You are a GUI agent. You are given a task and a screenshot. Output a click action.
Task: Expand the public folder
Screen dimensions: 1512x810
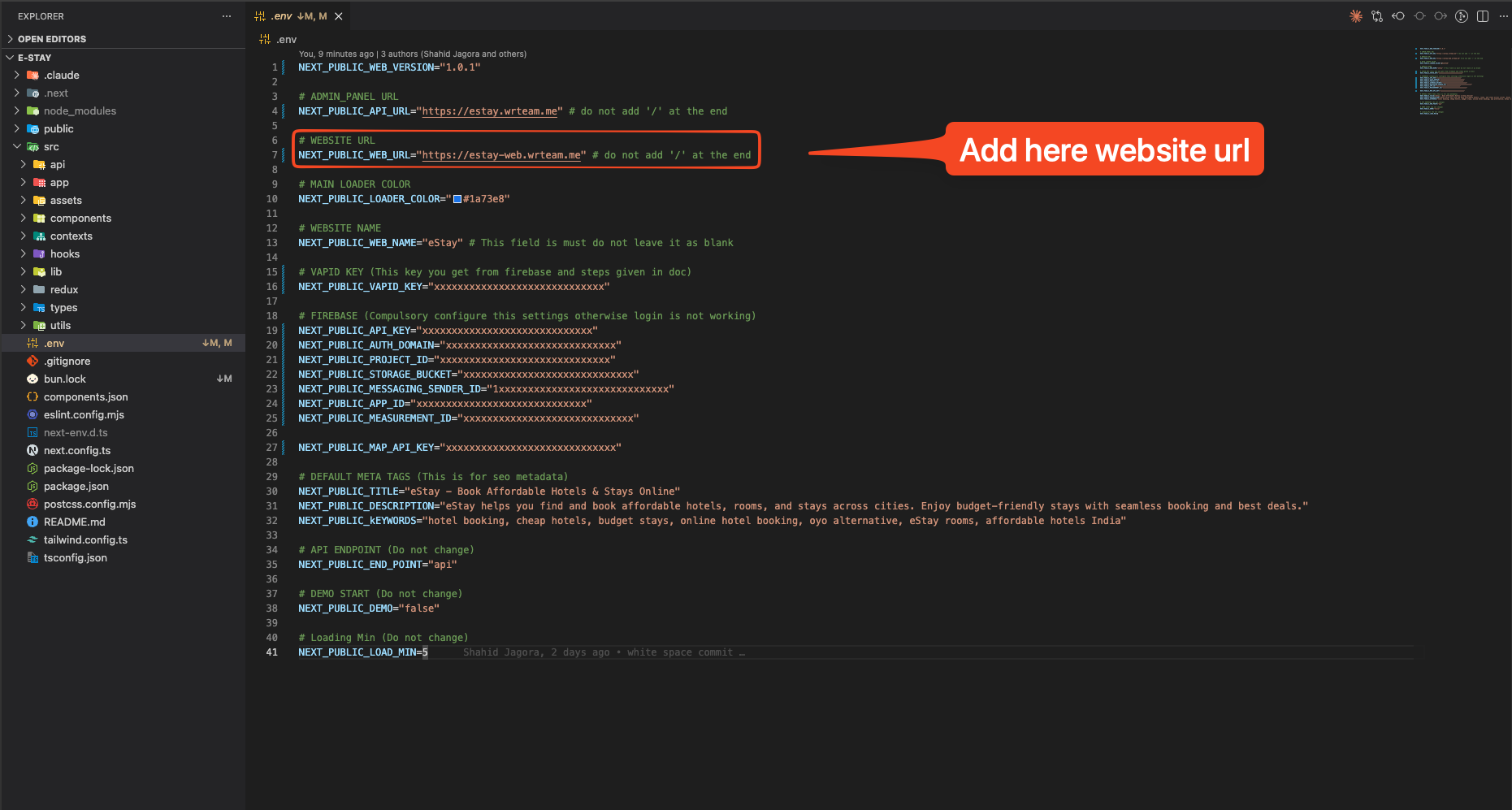point(58,129)
